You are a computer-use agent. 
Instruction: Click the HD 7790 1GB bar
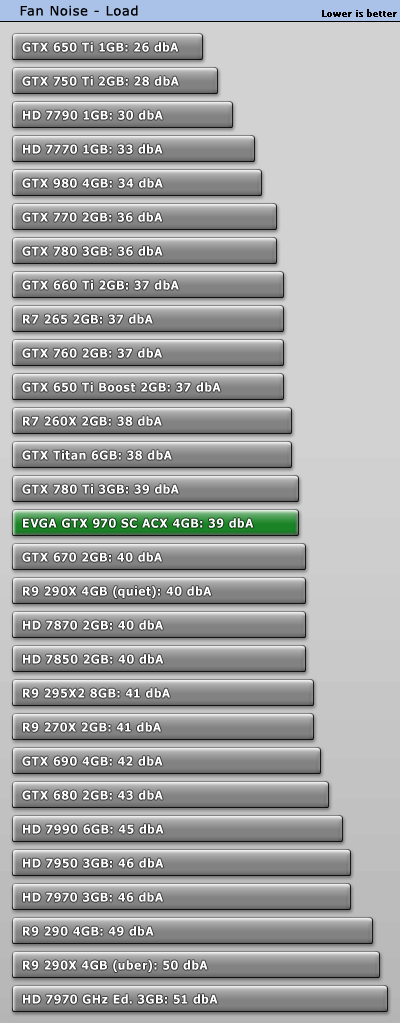(x=122, y=115)
